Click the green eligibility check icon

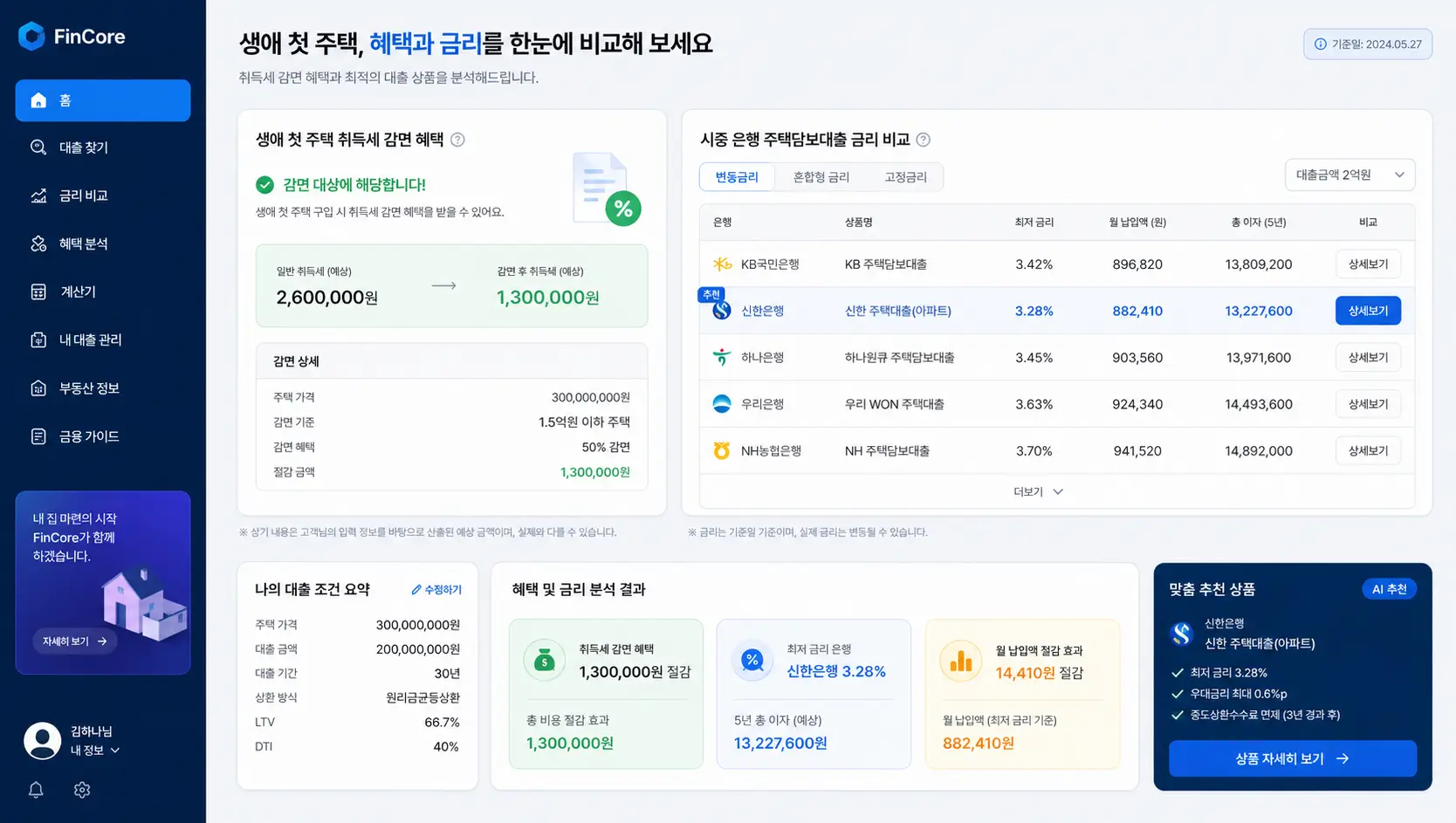click(264, 185)
